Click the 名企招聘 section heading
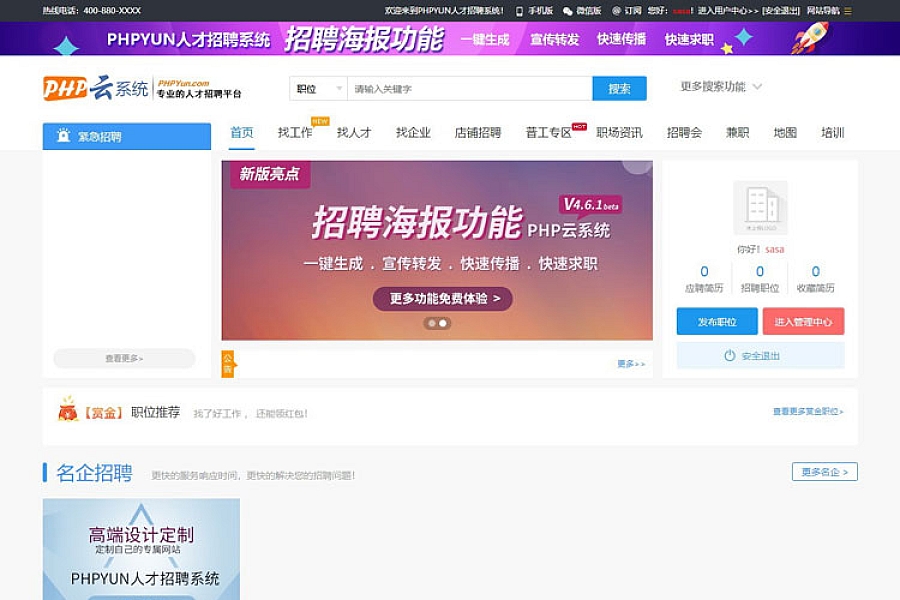900x600 pixels. pyautogui.click(x=94, y=473)
